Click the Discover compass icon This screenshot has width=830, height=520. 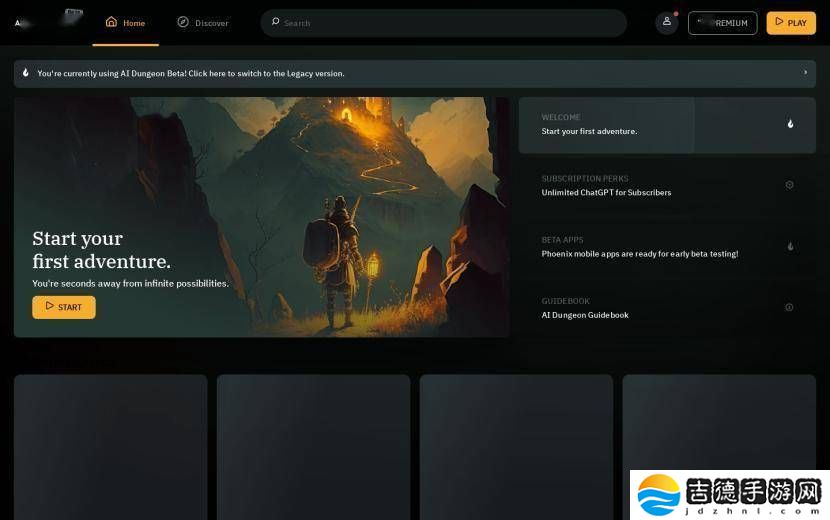tap(183, 22)
